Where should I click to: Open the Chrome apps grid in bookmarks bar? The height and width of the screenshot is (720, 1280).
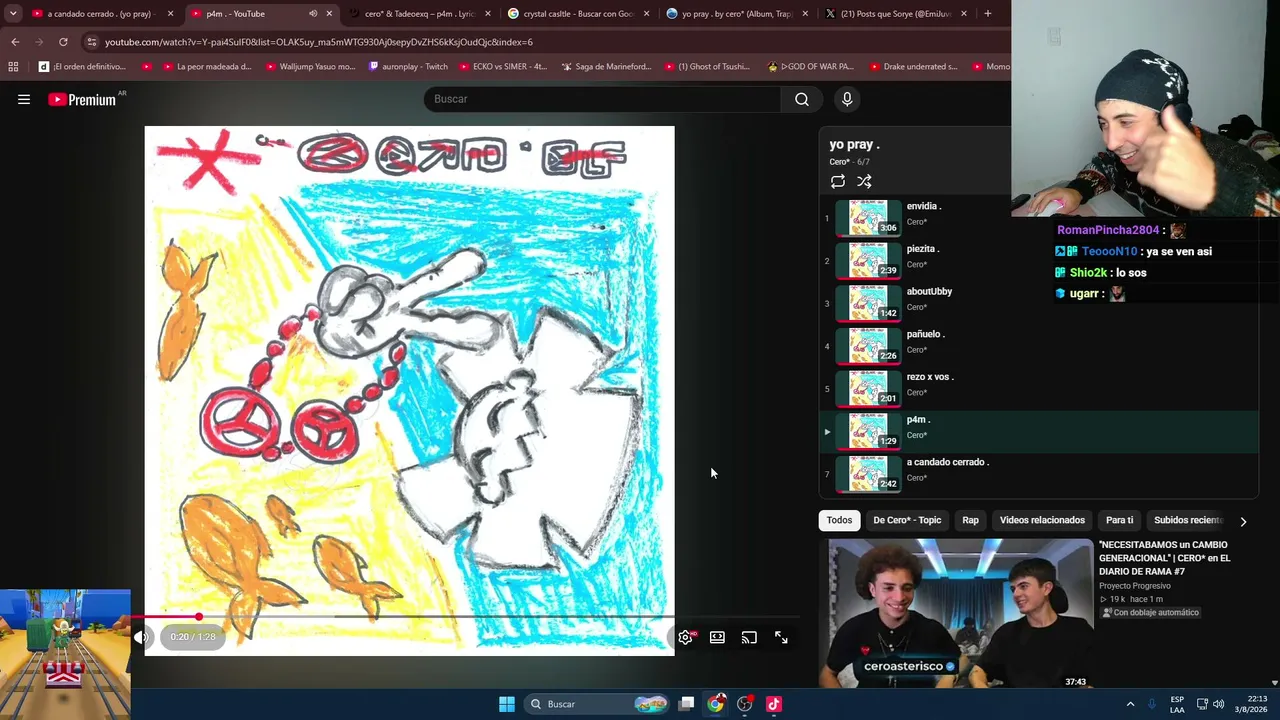point(13,67)
